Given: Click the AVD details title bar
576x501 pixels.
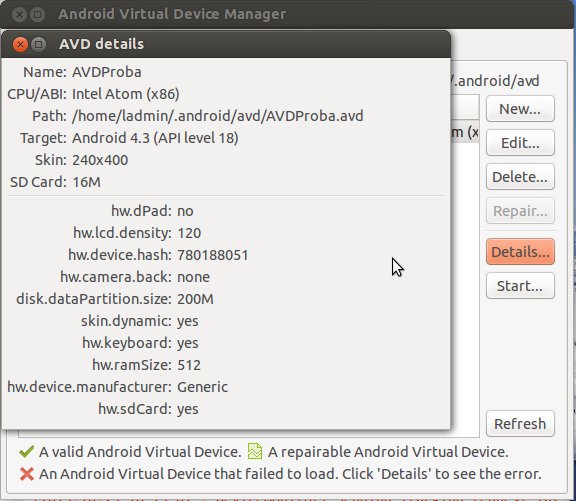Looking at the screenshot, I should click(226, 44).
